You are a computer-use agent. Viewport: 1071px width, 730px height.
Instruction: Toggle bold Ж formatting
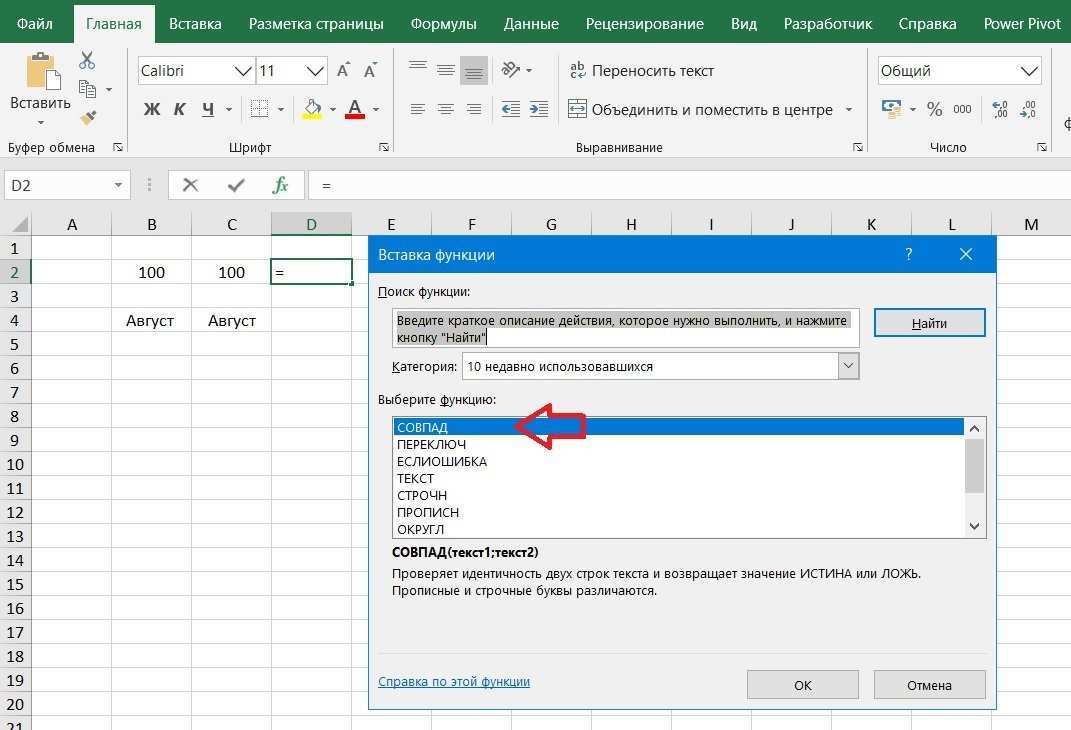click(152, 109)
